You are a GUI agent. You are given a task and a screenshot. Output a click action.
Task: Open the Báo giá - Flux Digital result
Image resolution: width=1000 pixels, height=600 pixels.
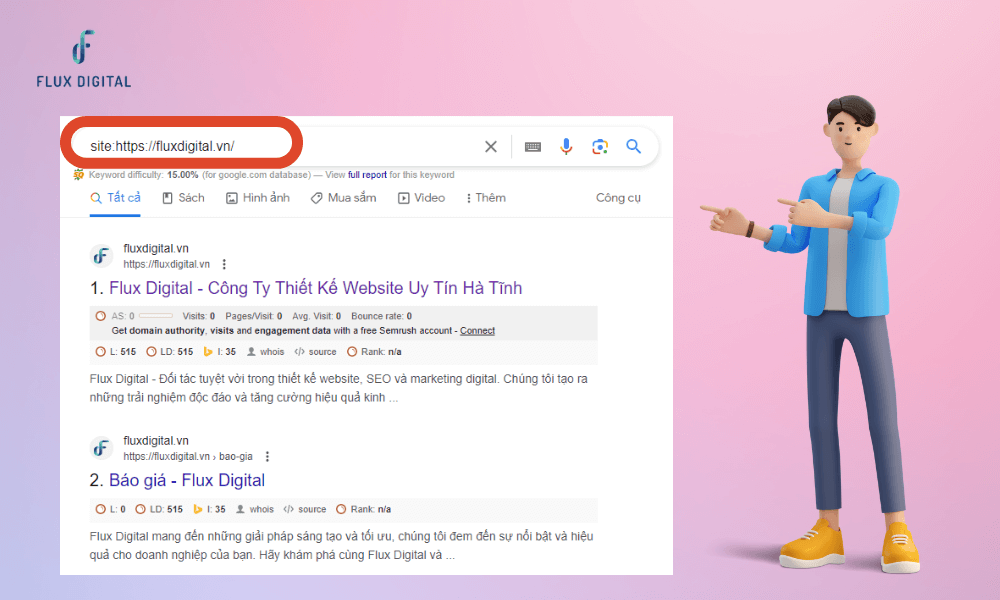pyautogui.click(x=187, y=480)
